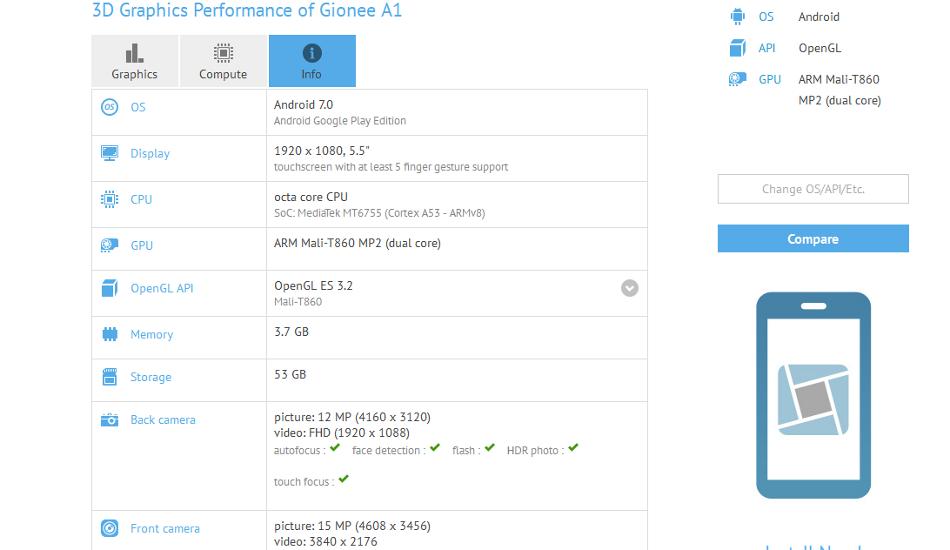Select the 3.7 GB memory value

tap(291, 331)
